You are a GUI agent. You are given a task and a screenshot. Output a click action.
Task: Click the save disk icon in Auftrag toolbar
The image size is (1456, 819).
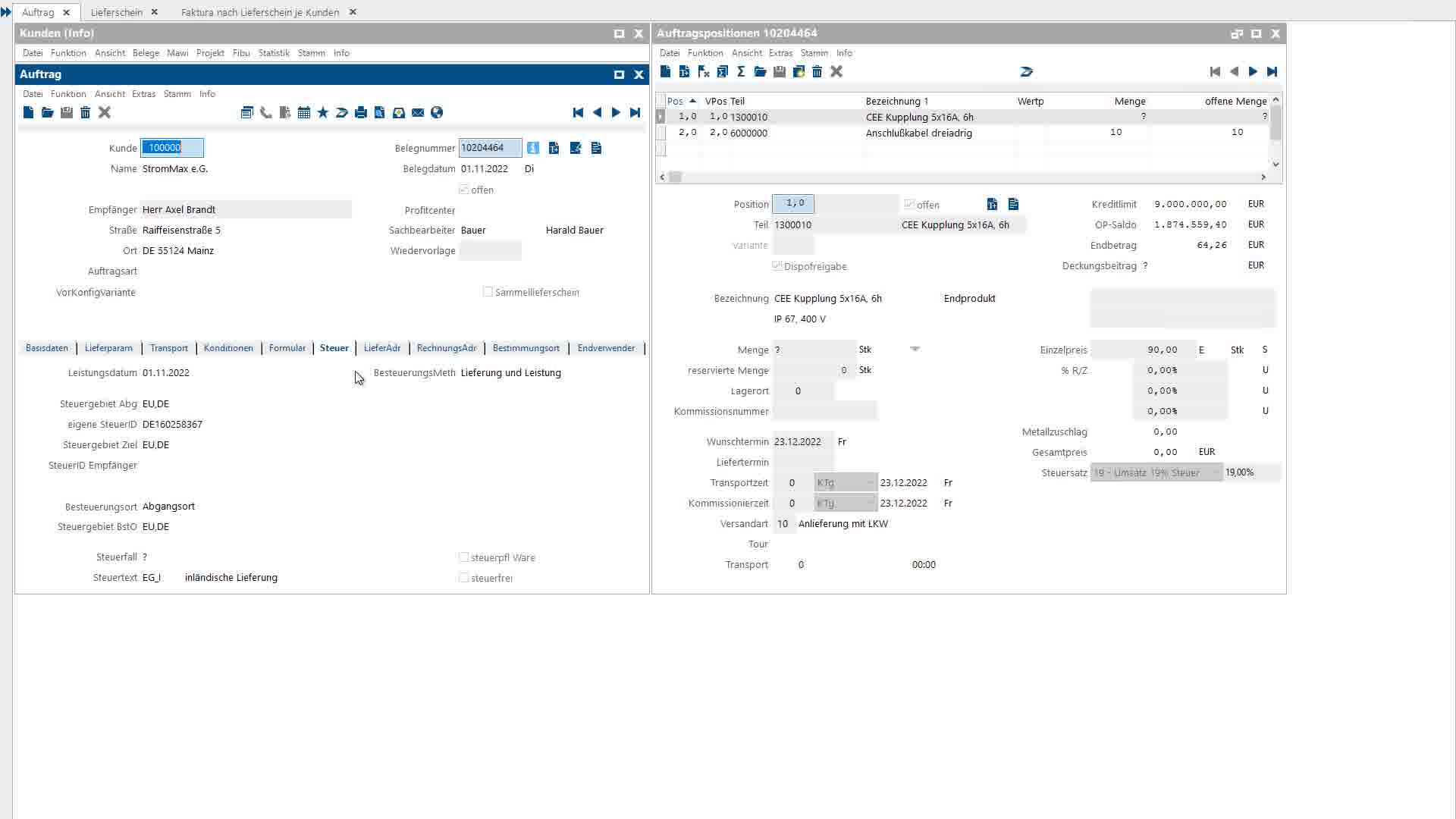(x=66, y=112)
